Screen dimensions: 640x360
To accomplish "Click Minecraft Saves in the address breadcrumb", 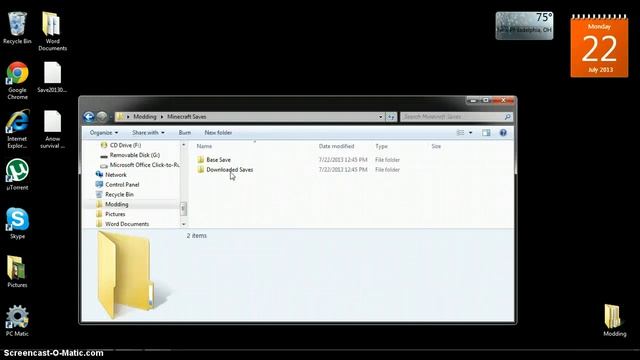I will point(187,117).
